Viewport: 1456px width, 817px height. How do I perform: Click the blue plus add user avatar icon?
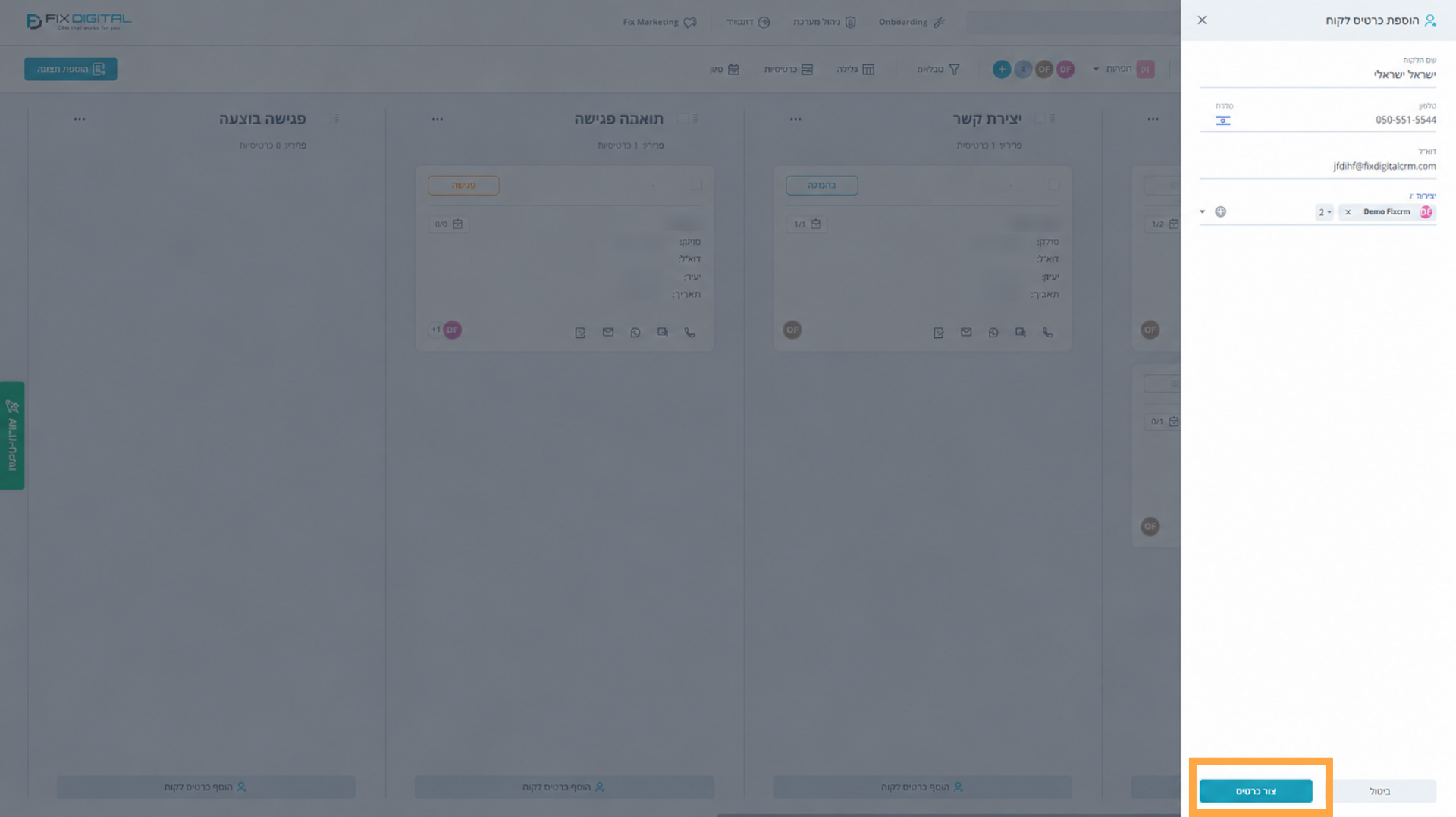[x=1001, y=69]
